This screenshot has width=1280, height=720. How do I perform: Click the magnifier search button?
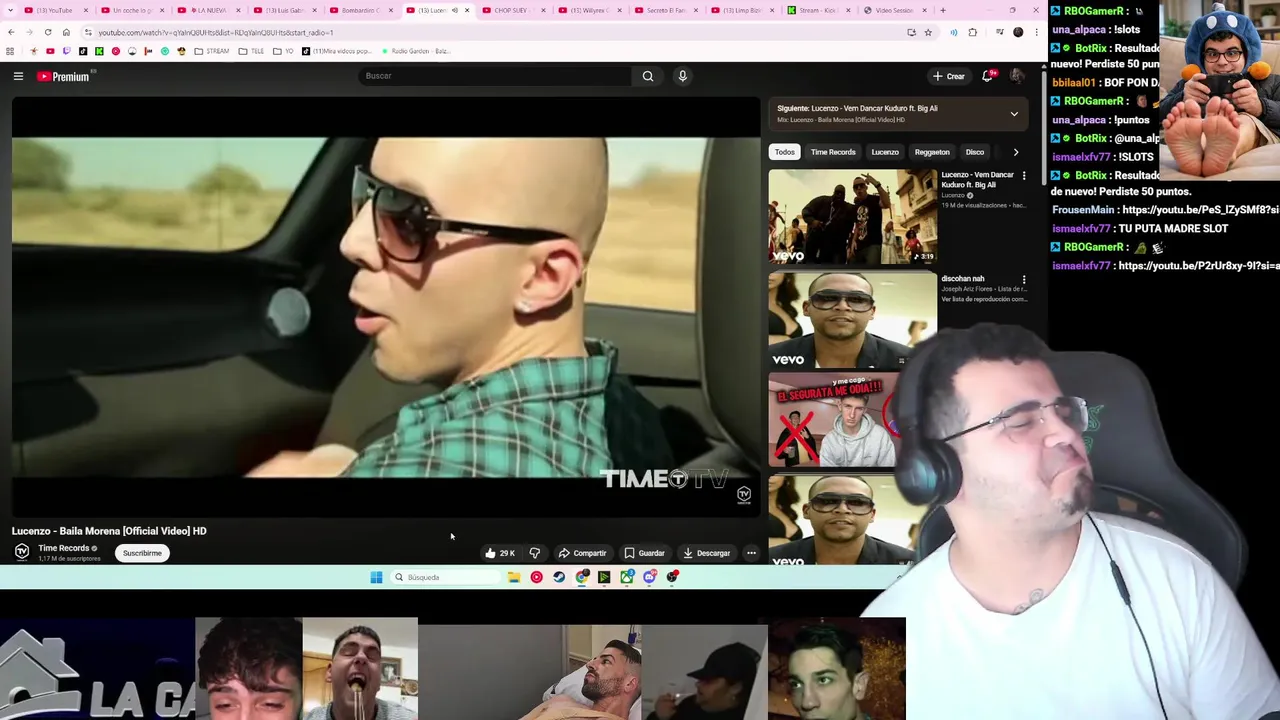(648, 76)
